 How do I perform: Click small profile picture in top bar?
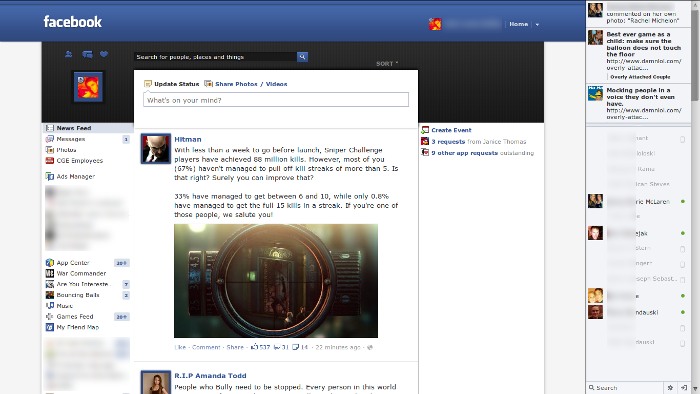coord(435,24)
